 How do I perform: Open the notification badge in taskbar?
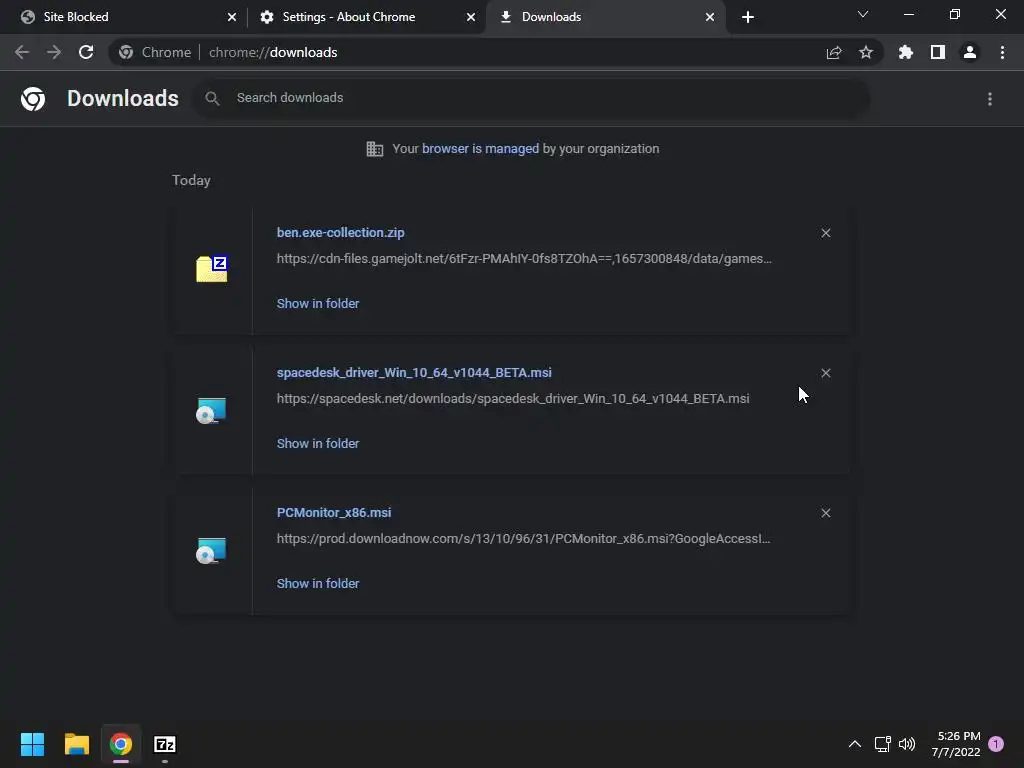tap(996, 744)
